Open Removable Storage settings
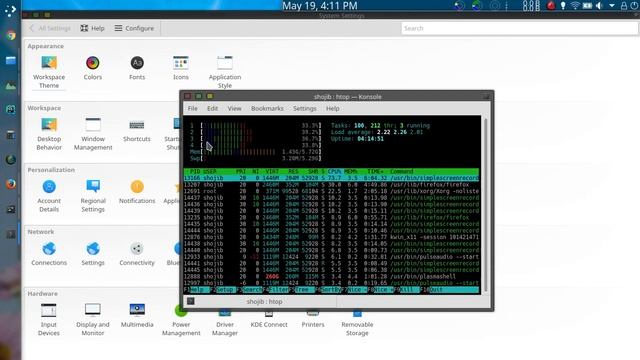 [x=357, y=324]
